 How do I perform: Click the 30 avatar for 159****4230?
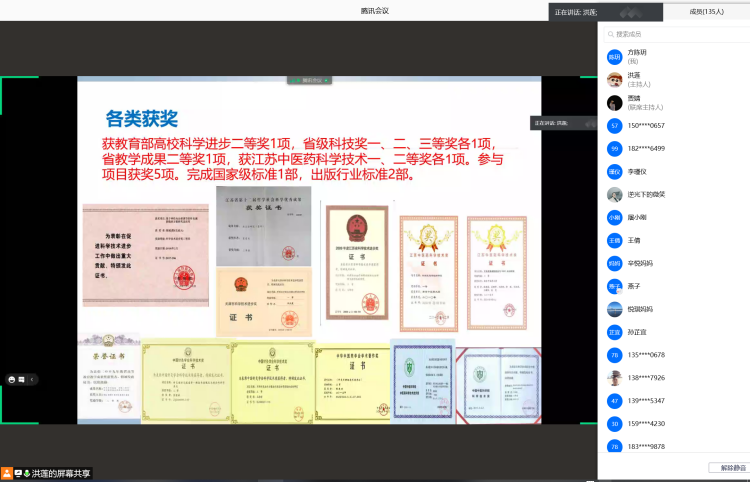[x=615, y=424]
